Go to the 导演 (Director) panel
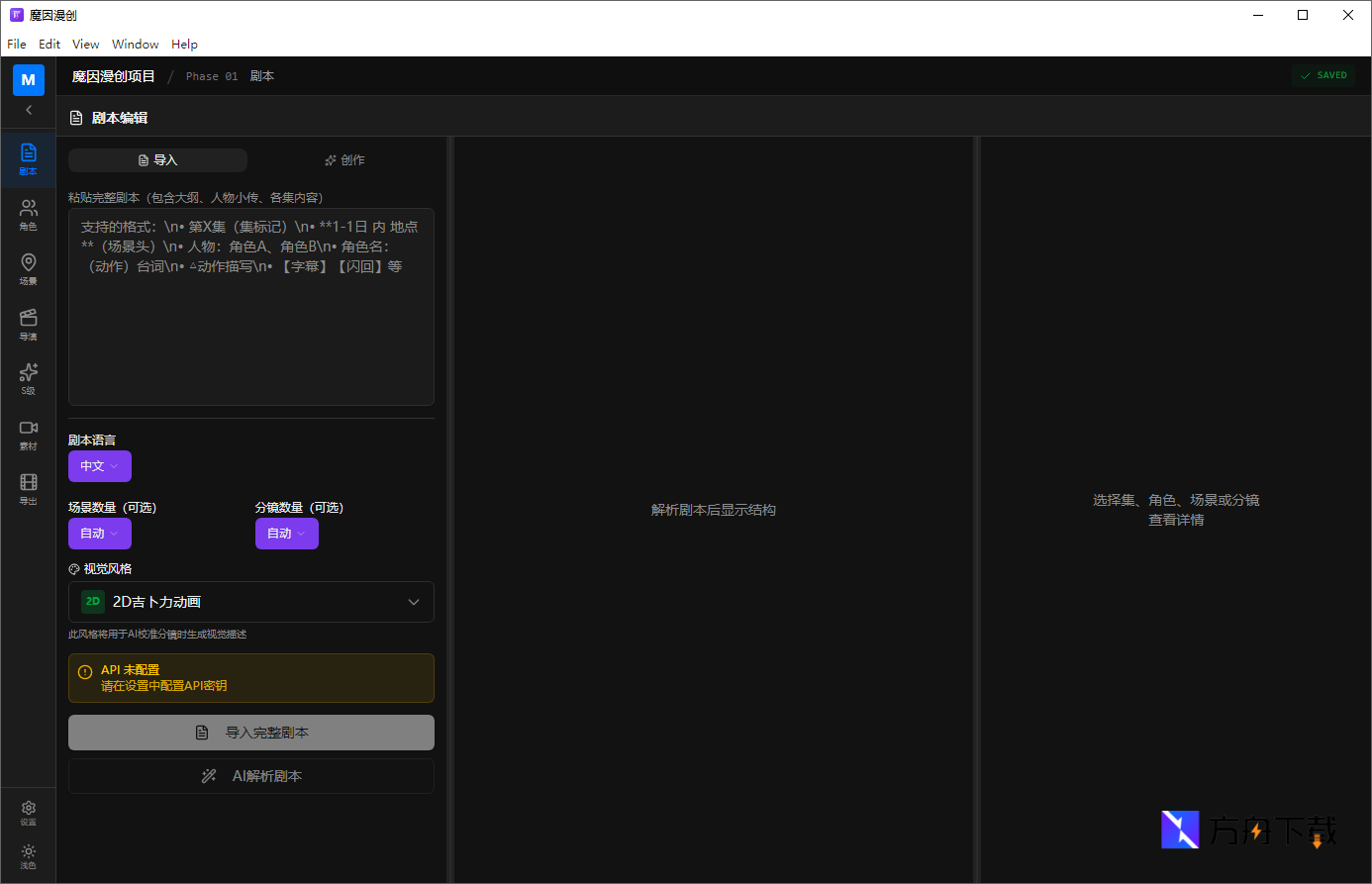1372x884 pixels. 28,324
